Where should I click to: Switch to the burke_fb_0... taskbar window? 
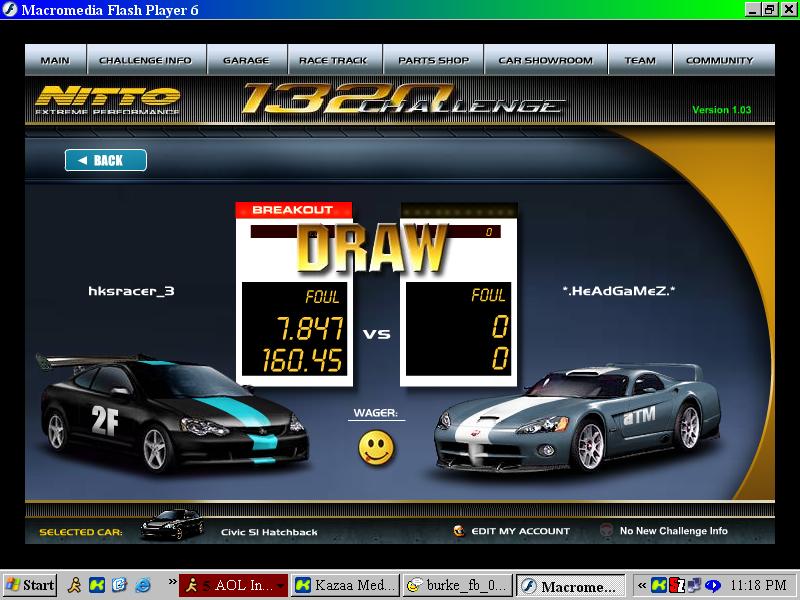[458, 585]
